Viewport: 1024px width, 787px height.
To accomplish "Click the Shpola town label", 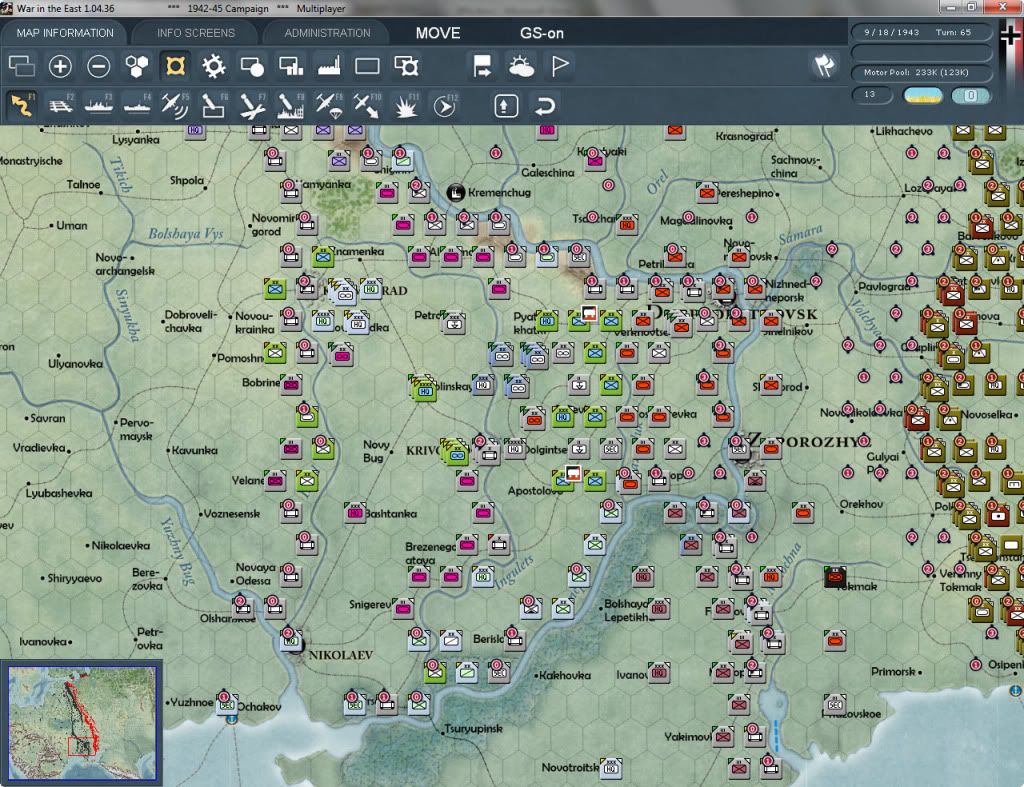I will (x=187, y=180).
